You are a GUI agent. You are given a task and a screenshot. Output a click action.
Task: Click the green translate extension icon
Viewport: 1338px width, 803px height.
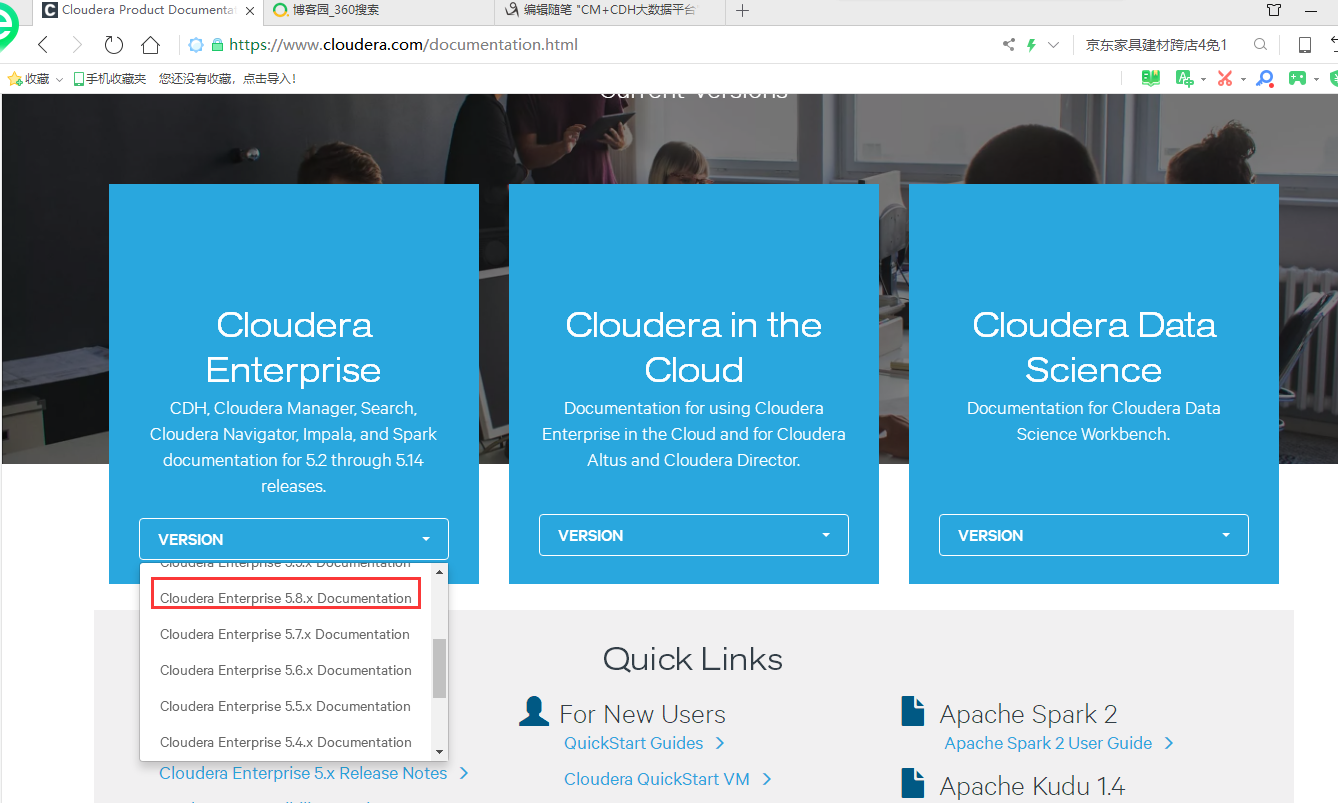pyautogui.click(x=1184, y=78)
